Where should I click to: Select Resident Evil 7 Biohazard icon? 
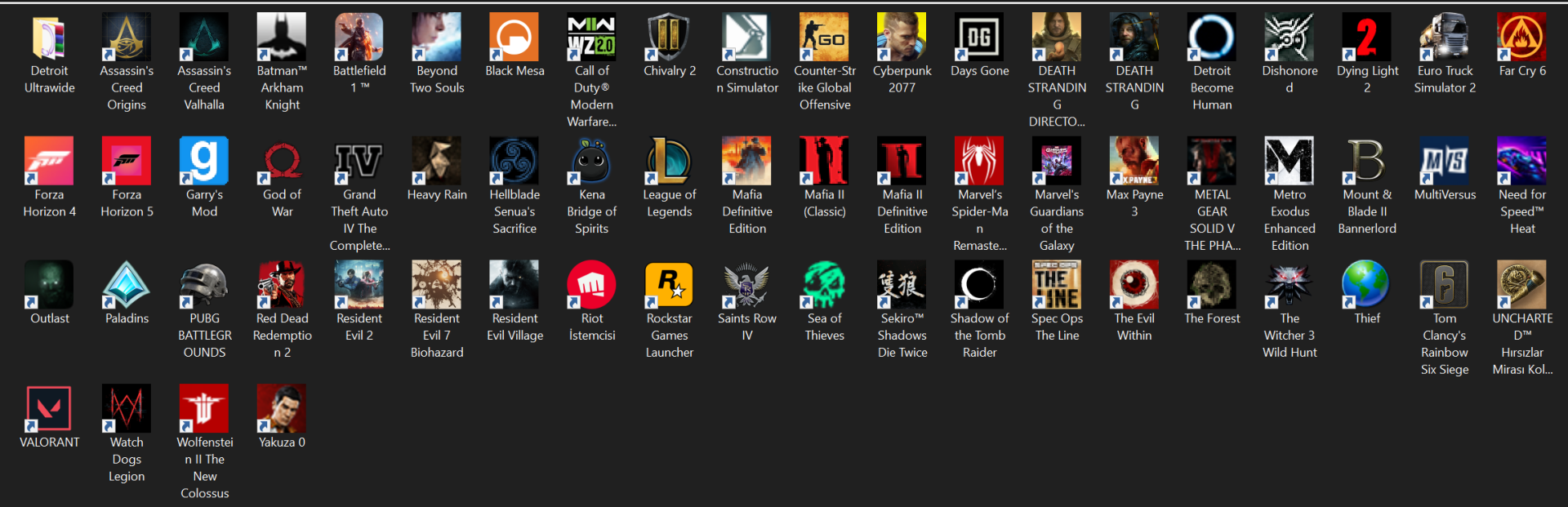[x=437, y=285]
